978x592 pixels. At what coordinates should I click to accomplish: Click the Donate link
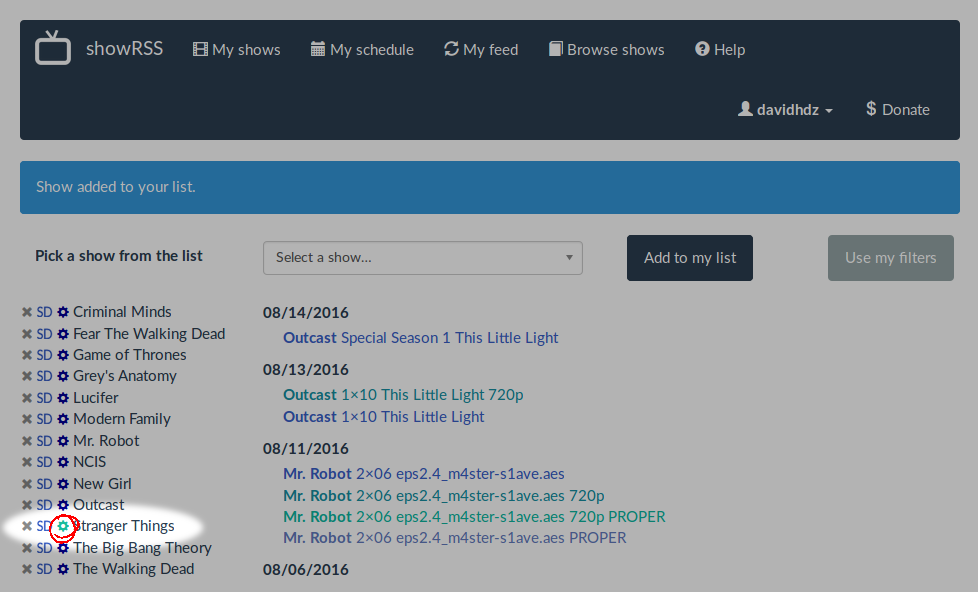tap(898, 109)
